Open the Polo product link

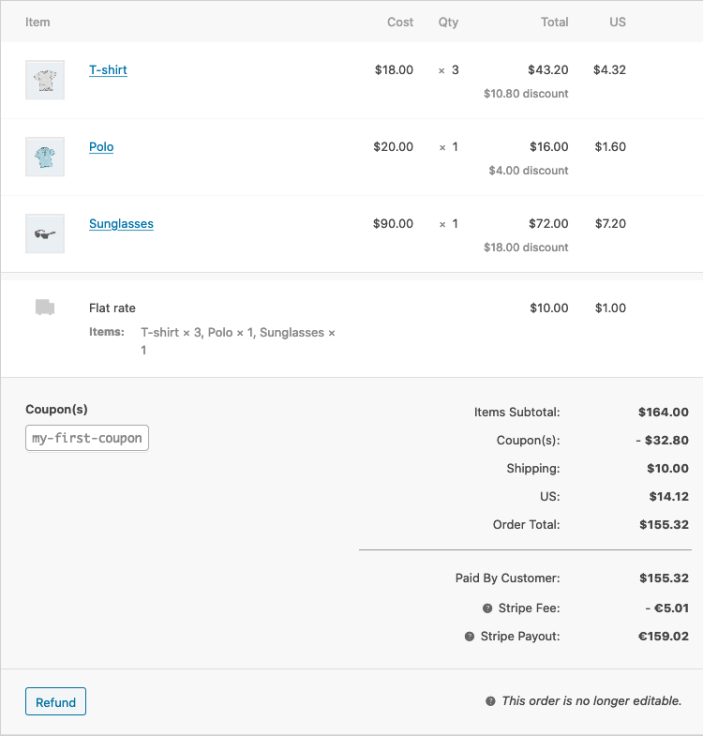click(101, 147)
